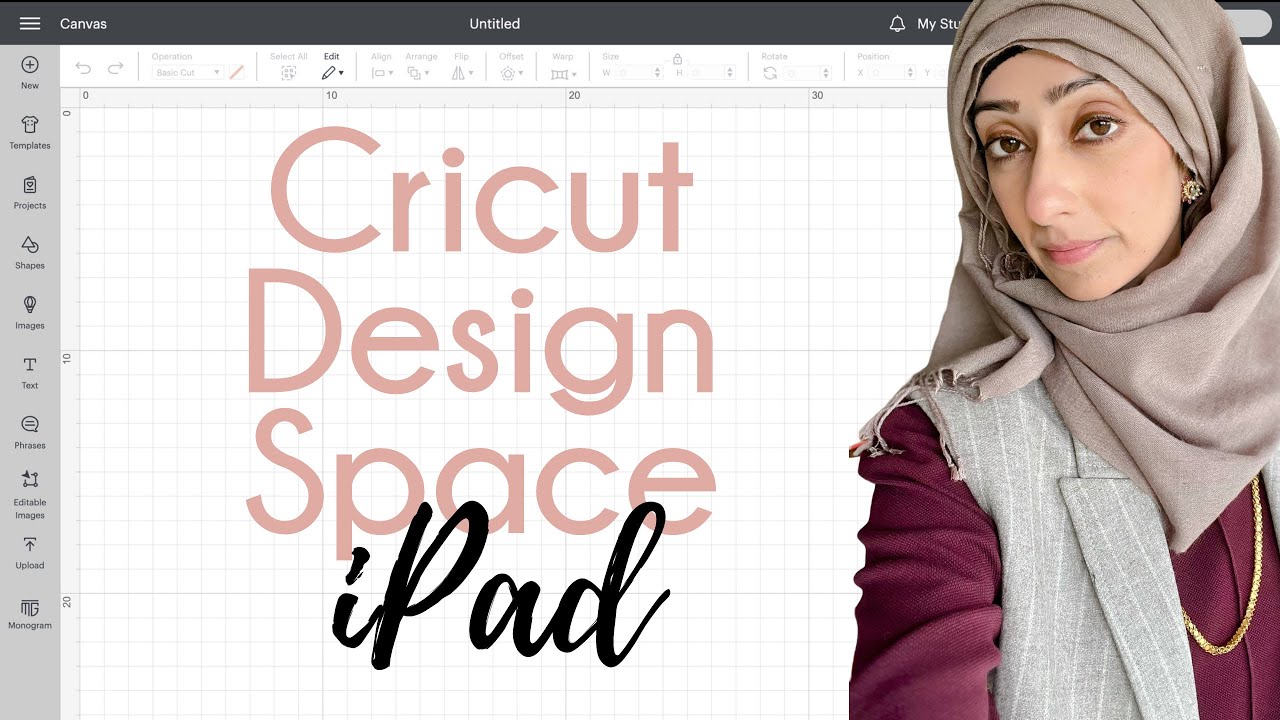Open the Phrases panel
Viewport: 1280px width, 720px height.
(x=30, y=432)
